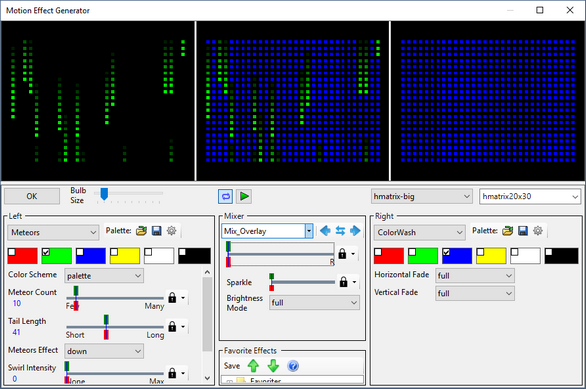Uncheck the Left green palette checkbox
Screen dimensions: 586x389
coord(46,252)
